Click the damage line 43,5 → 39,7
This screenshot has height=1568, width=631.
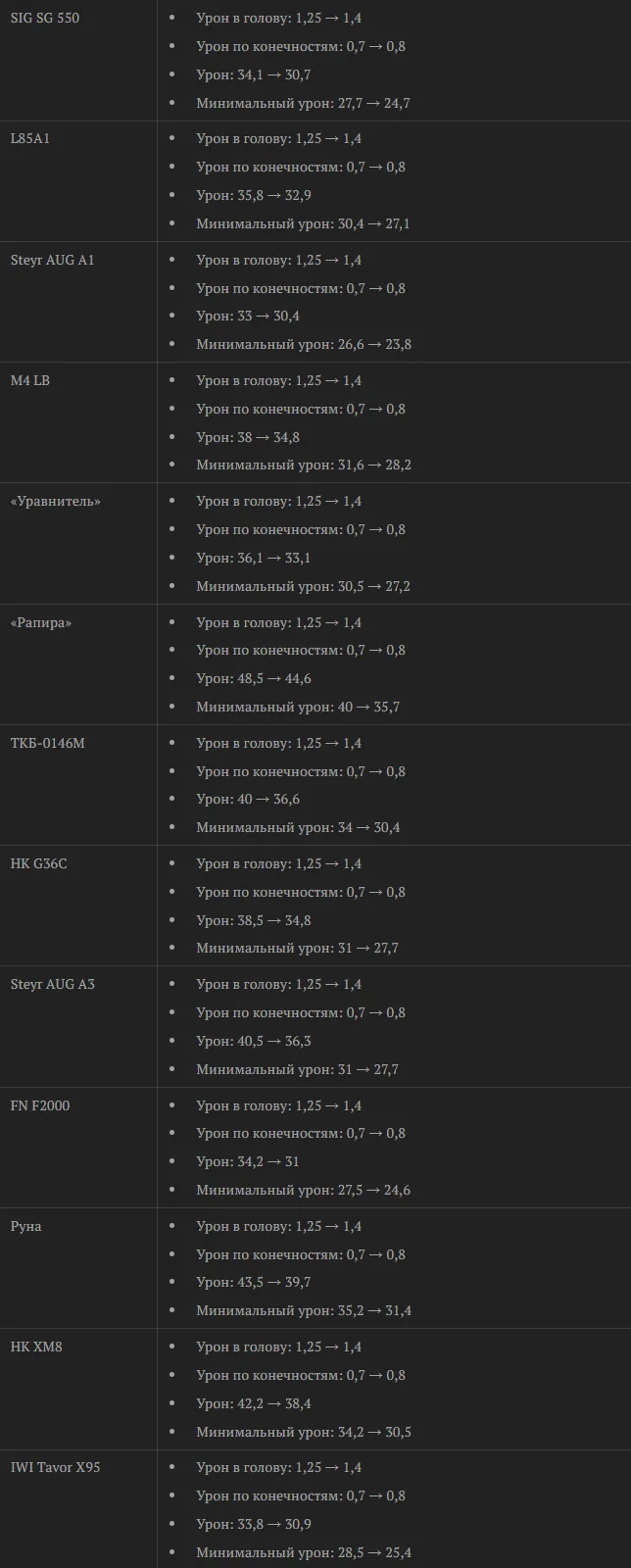tap(254, 1282)
